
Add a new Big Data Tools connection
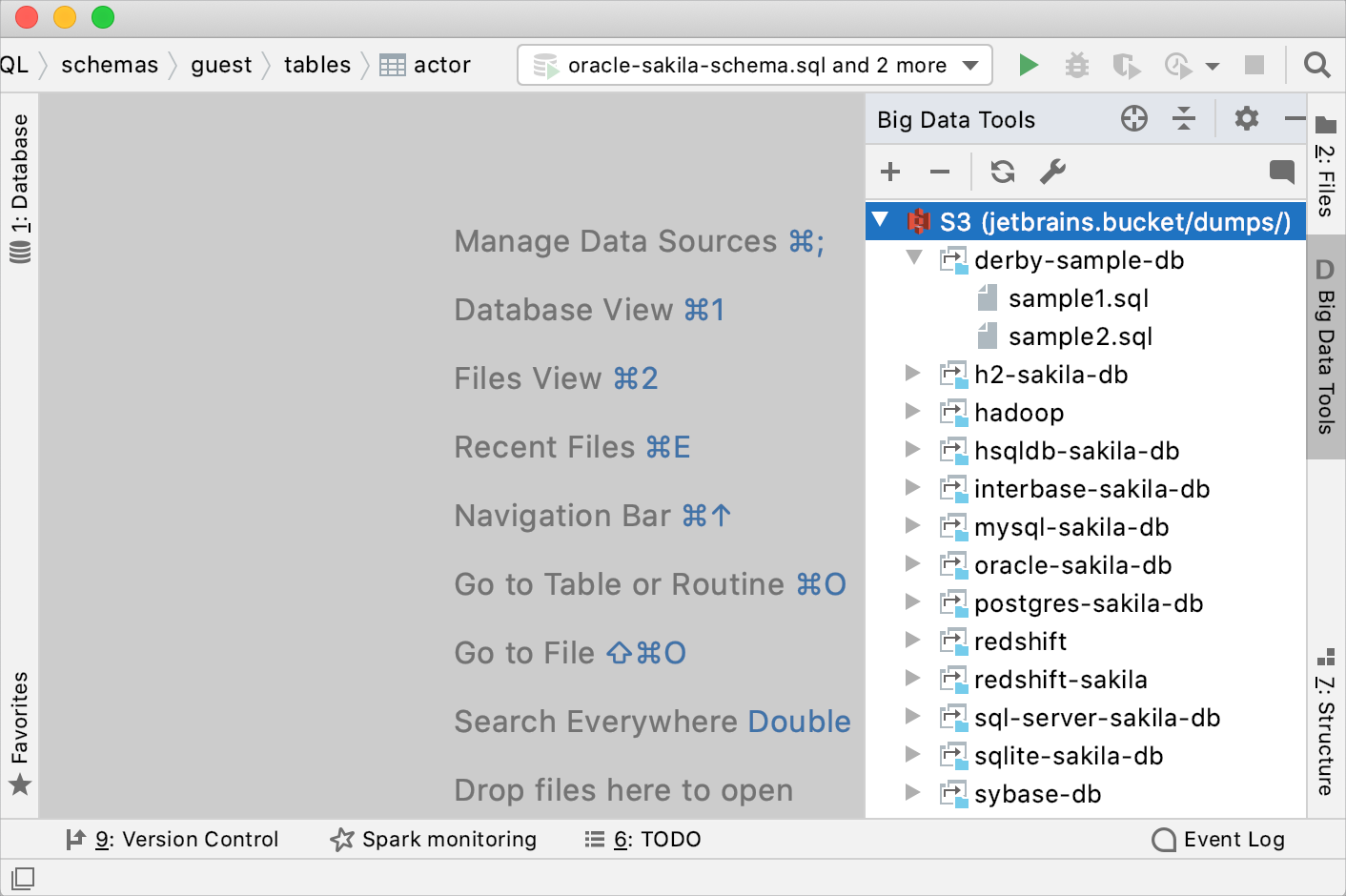[889, 172]
